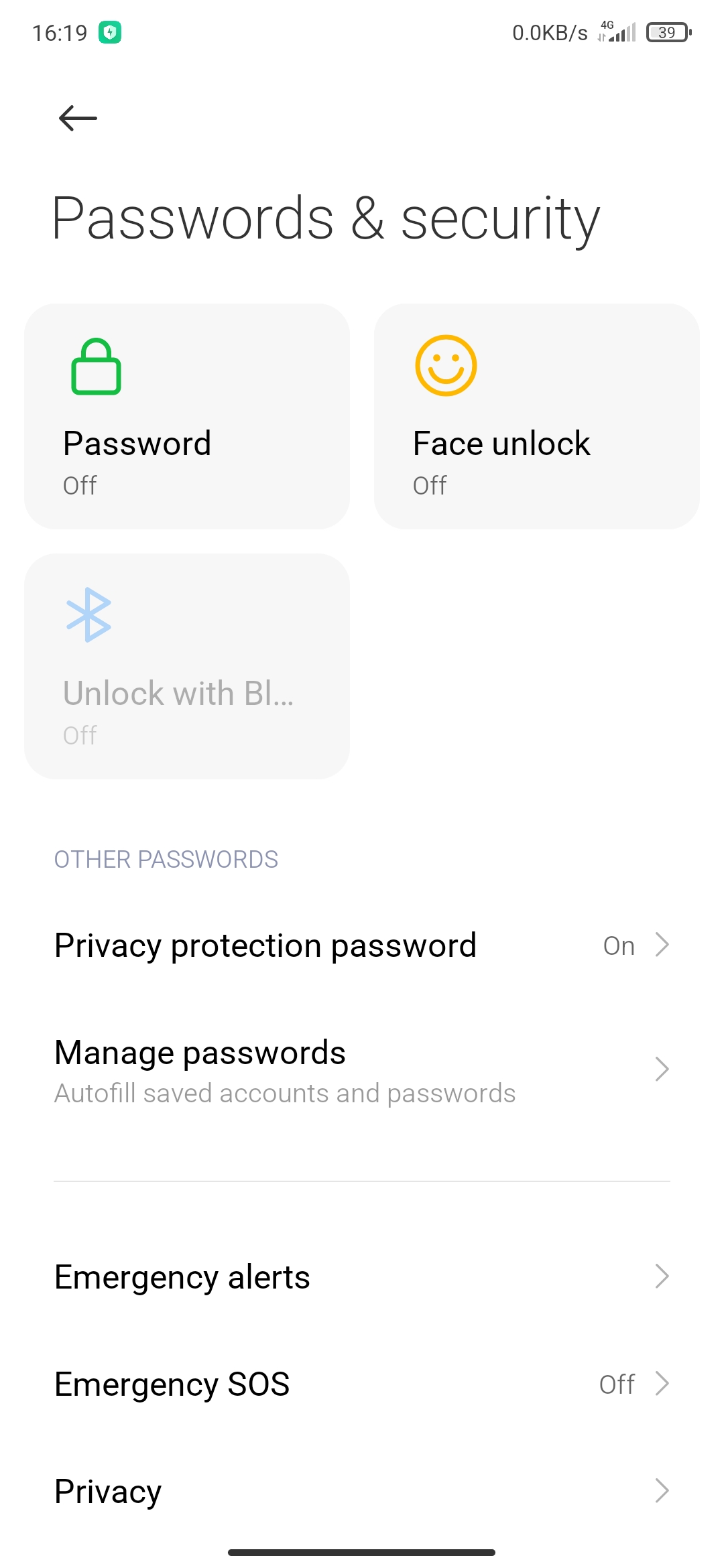This screenshot has width=724, height=1568.
Task: Open Manage passwords option
Action: coord(362,1070)
